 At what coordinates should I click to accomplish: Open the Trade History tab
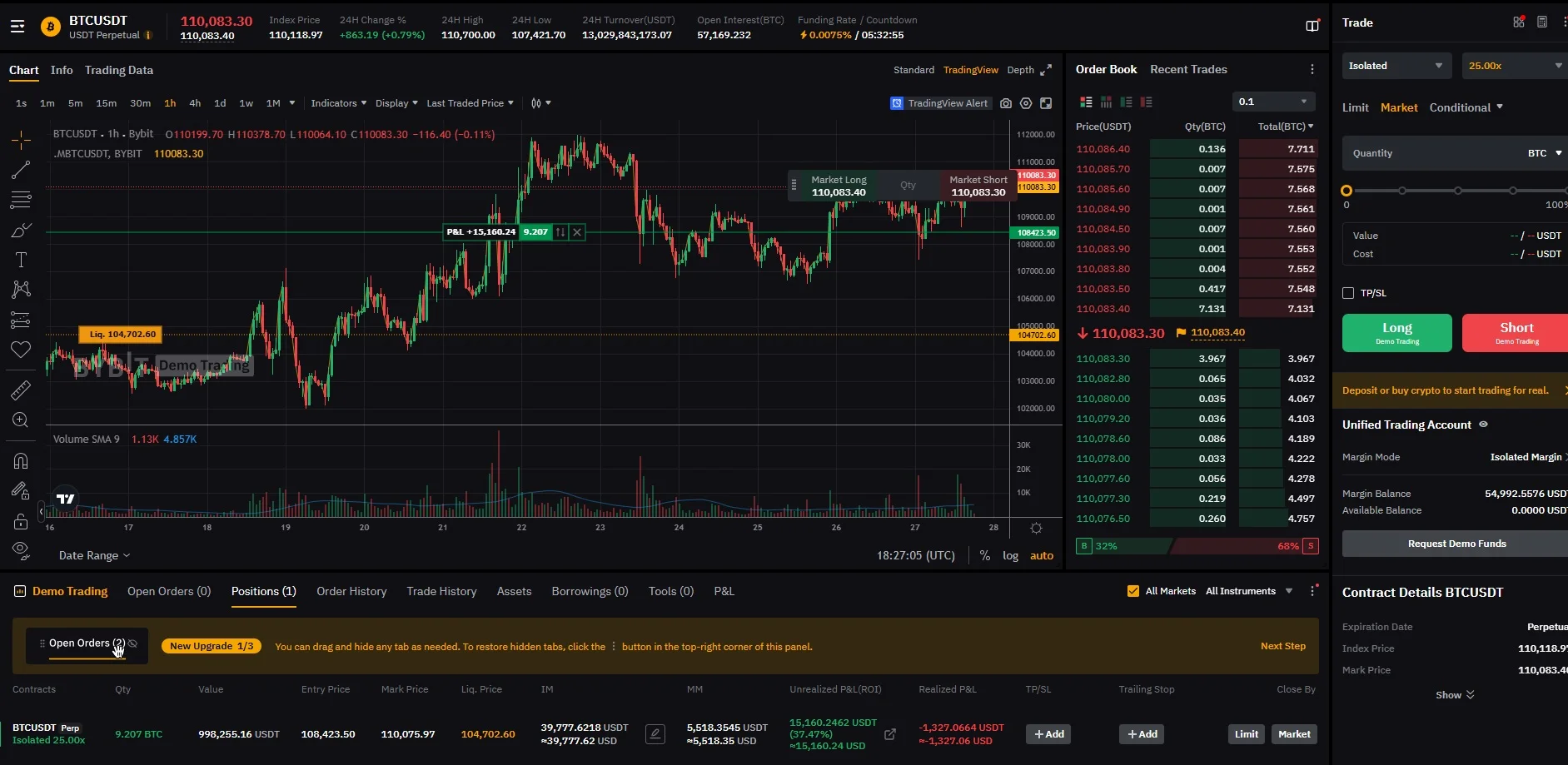point(441,591)
